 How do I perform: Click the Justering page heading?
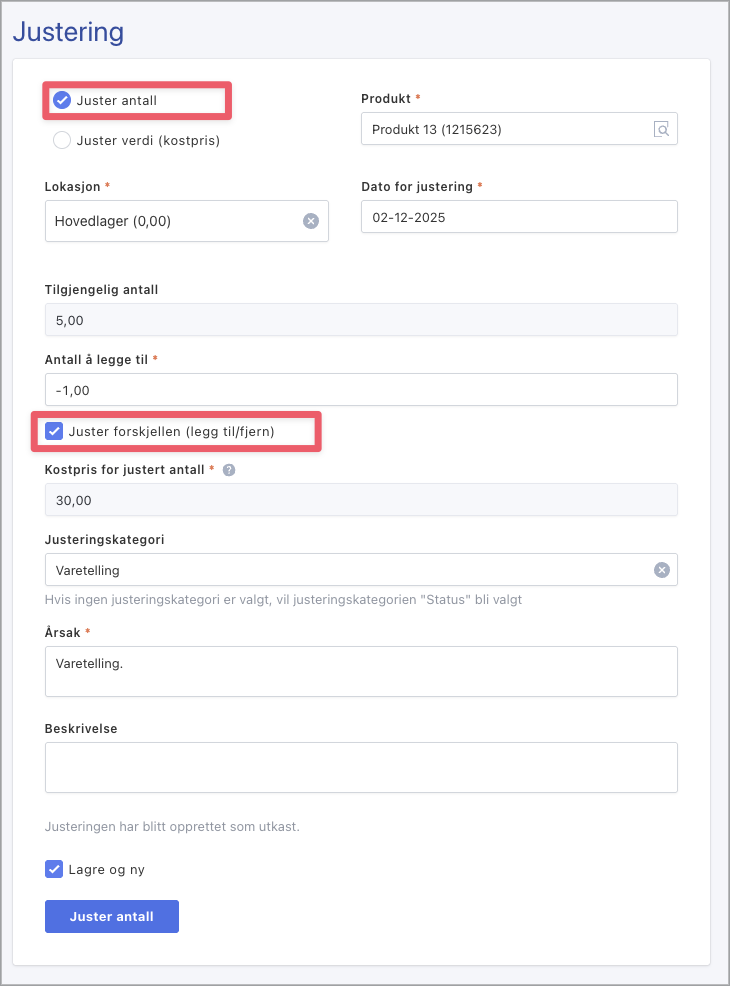pyautogui.click(x=68, y=31)
